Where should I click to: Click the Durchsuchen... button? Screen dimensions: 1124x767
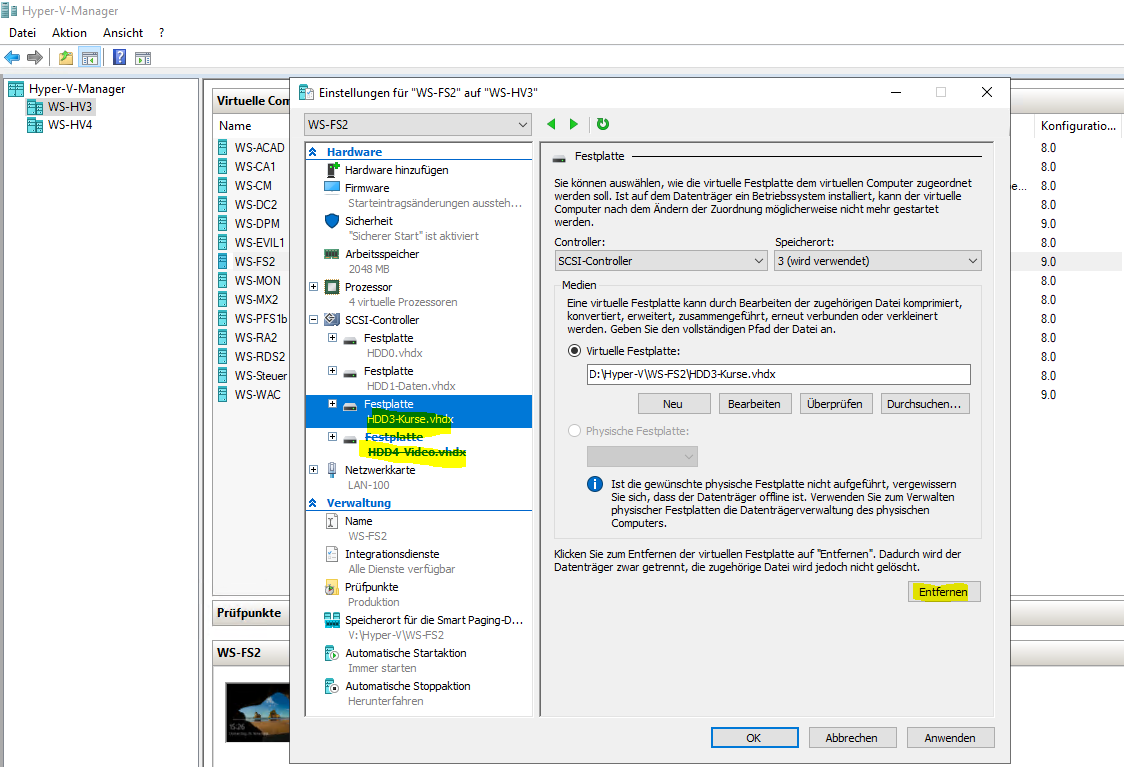925,404
